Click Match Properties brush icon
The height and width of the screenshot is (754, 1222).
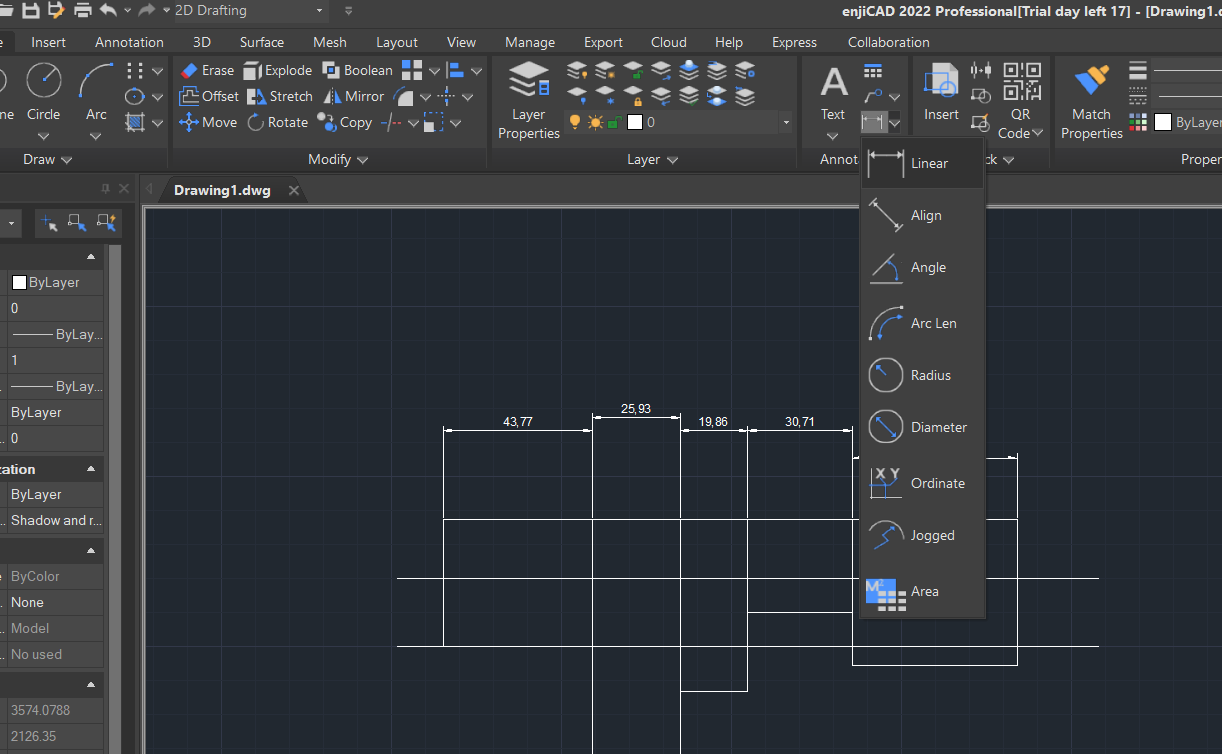1091,100
